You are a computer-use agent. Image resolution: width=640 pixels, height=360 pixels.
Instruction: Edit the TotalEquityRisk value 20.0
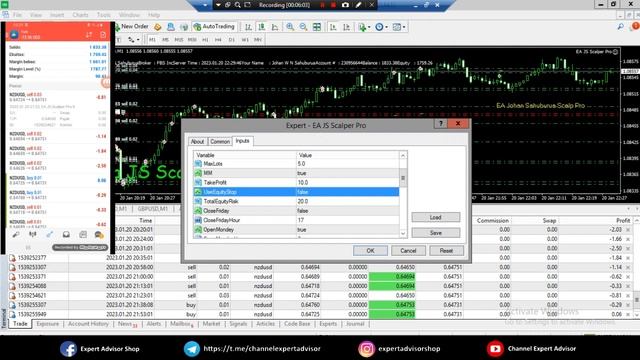[347, 201]
